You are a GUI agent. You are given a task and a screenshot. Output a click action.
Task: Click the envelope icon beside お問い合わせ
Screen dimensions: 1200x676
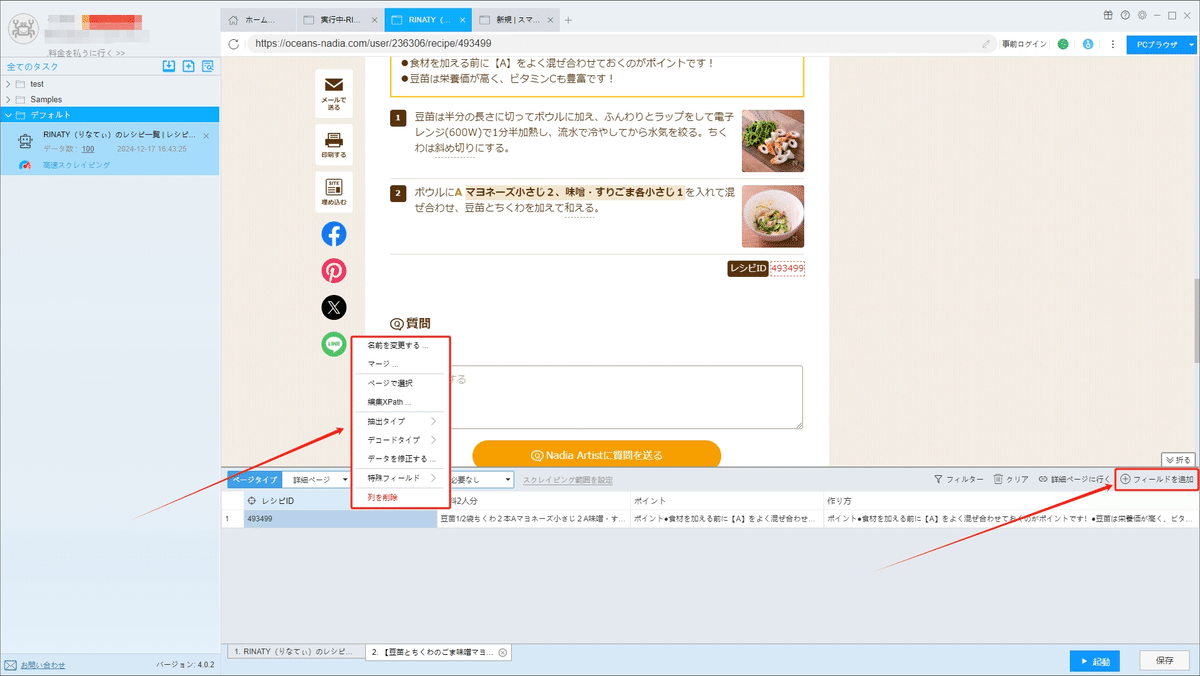pos(10,664)
